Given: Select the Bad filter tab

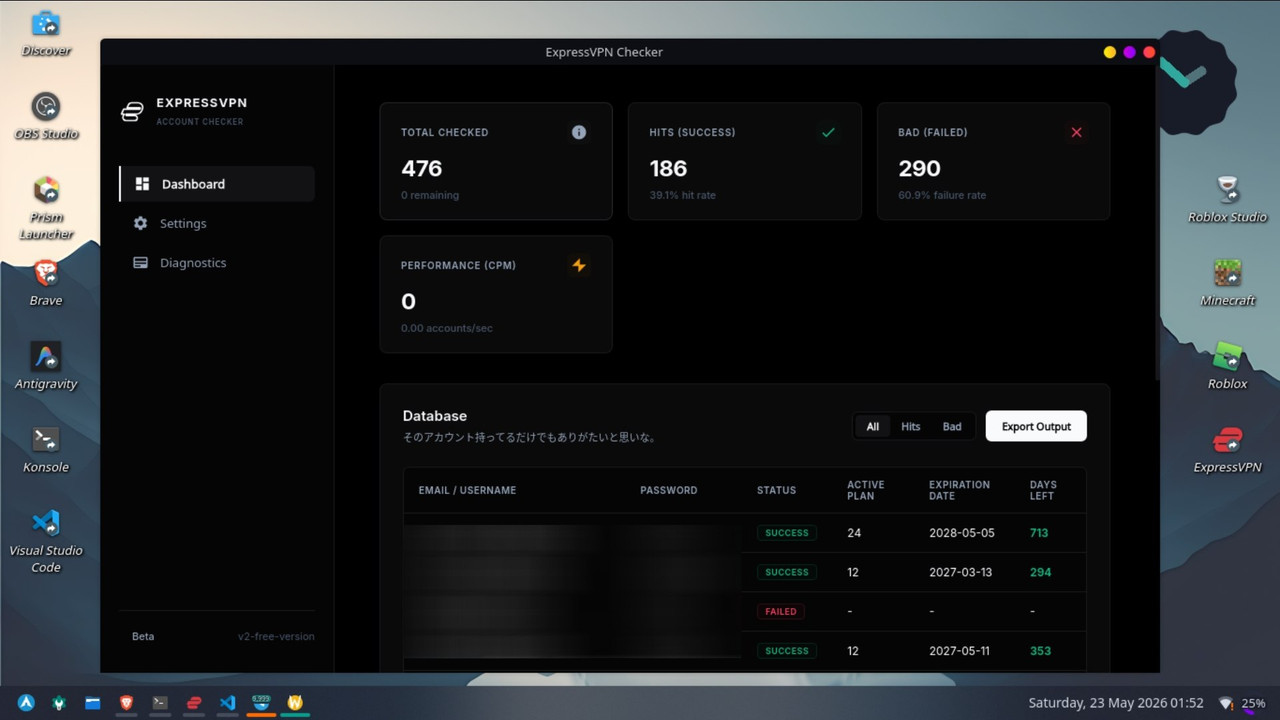Looking at the screenshot, I should pos(952,426).
